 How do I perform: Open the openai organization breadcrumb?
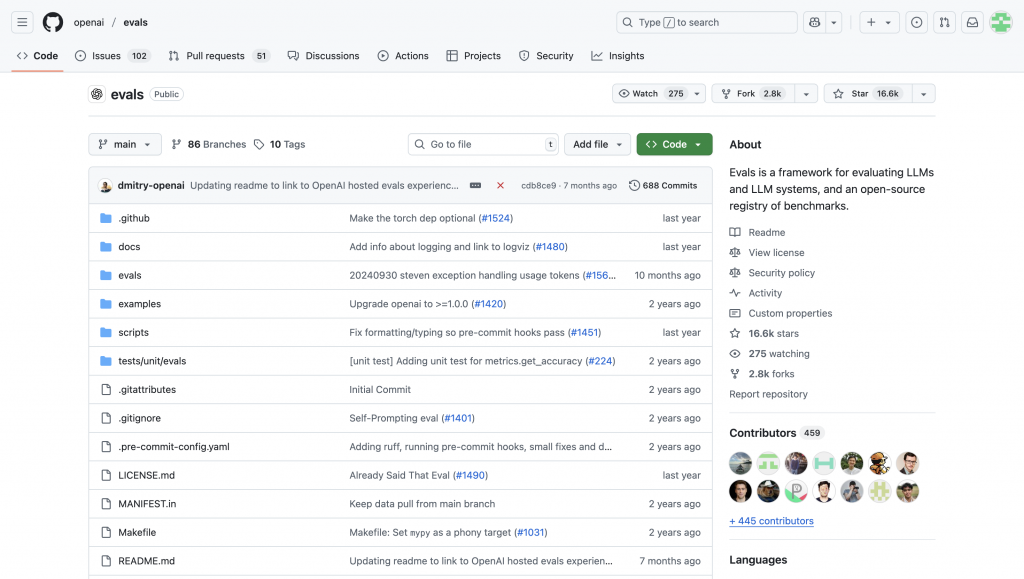point(89,22)
